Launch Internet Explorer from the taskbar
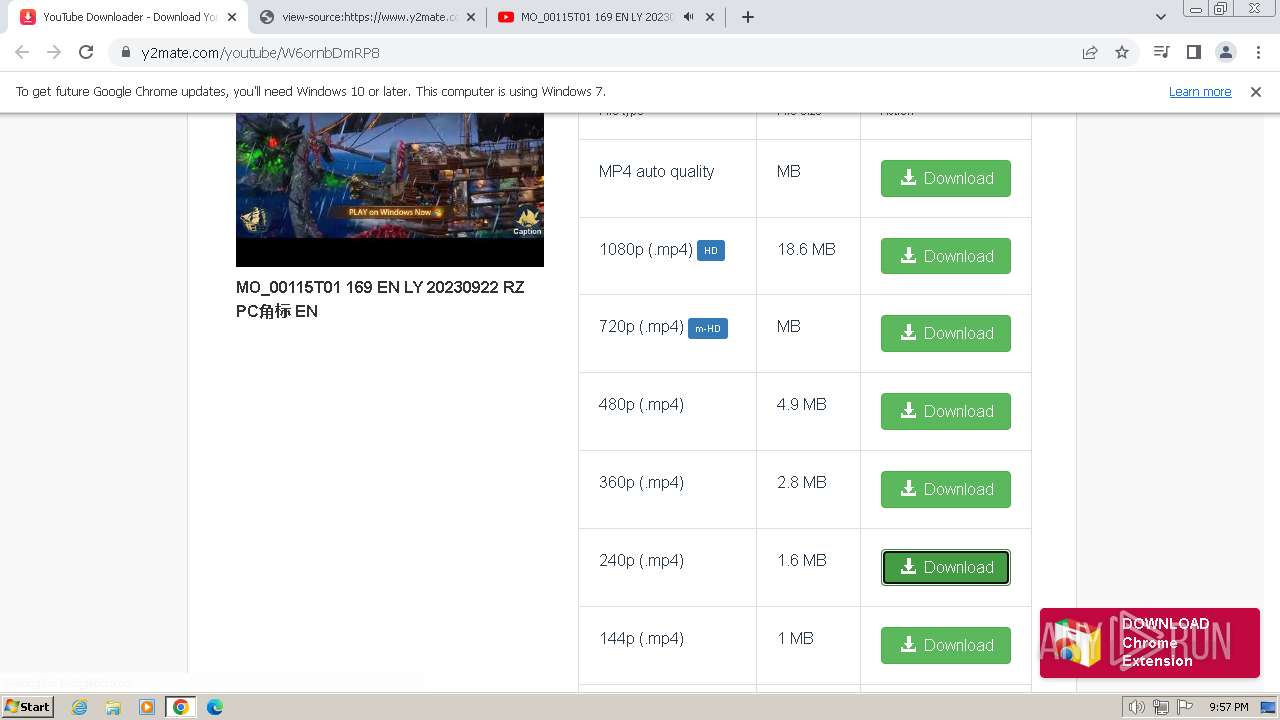The height and width of the screenshot is (720, 1280). point(80,707)
